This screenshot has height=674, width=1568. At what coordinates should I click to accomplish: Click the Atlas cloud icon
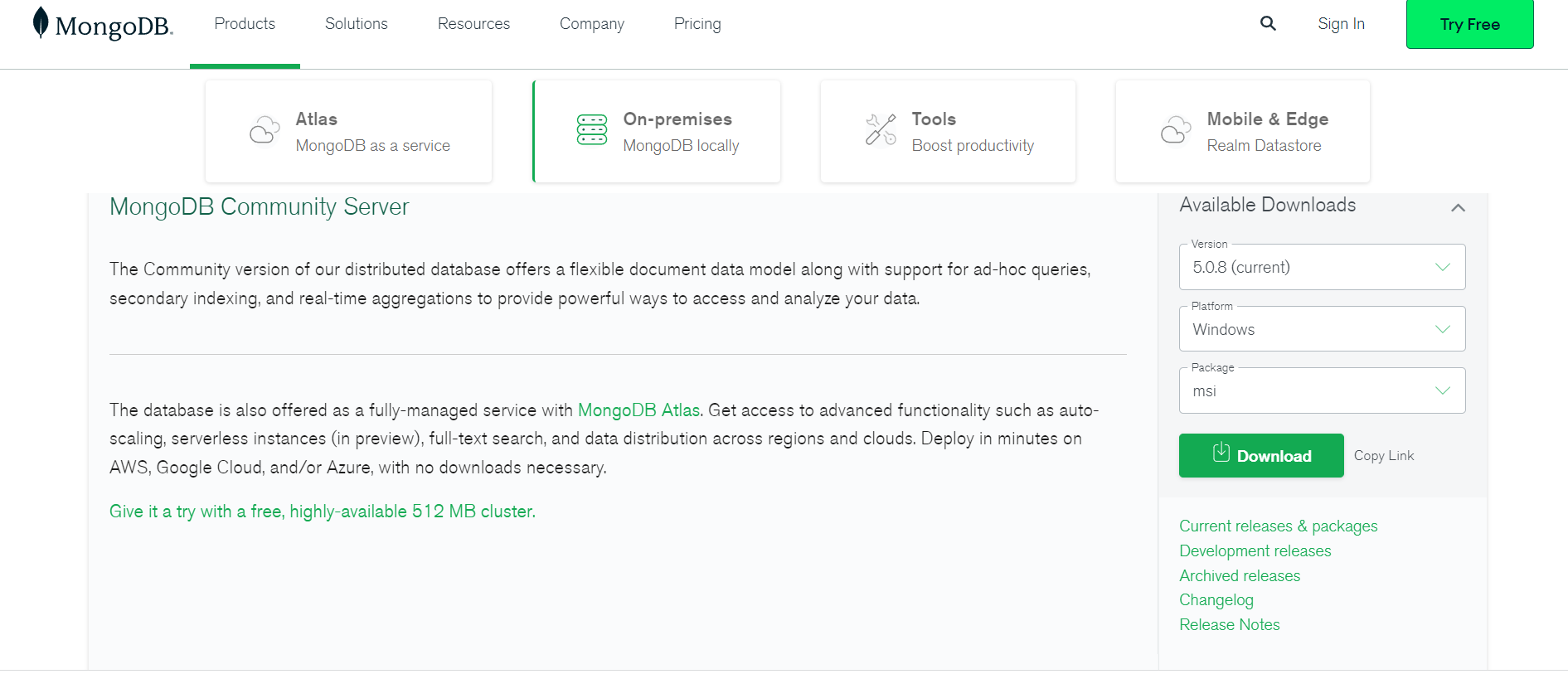(x=265, y=130)
